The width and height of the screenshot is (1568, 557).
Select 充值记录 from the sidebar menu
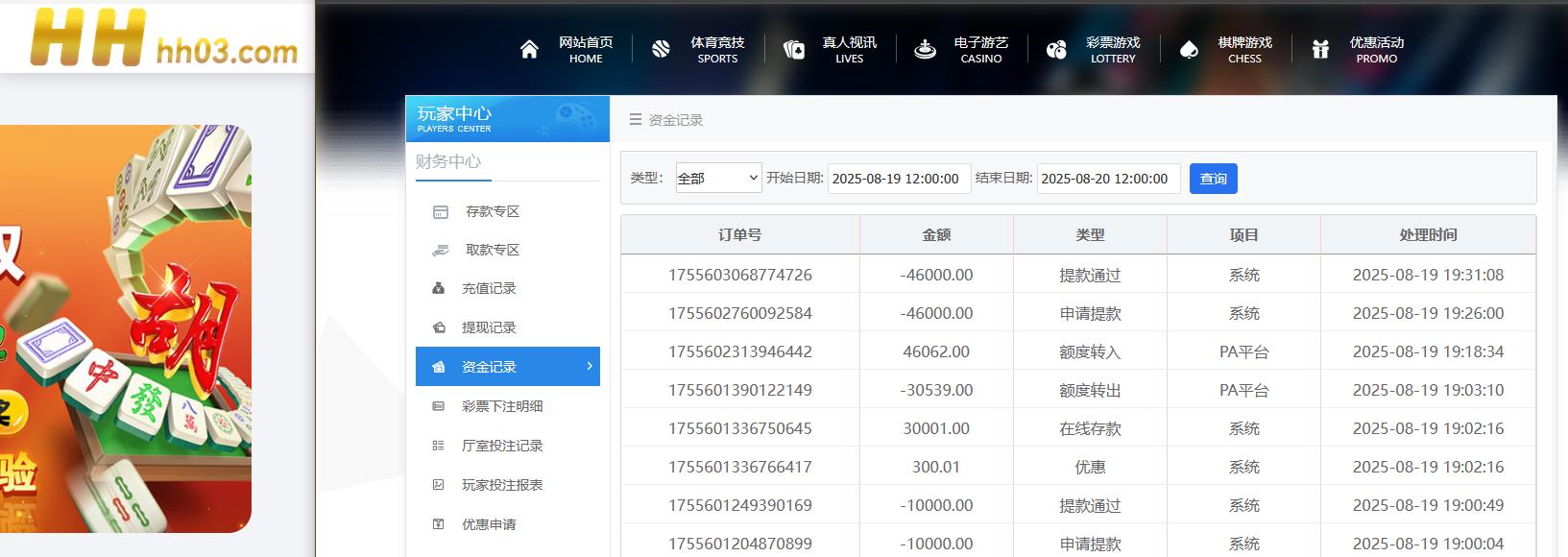pyautogui.click(x=489, y=288)
